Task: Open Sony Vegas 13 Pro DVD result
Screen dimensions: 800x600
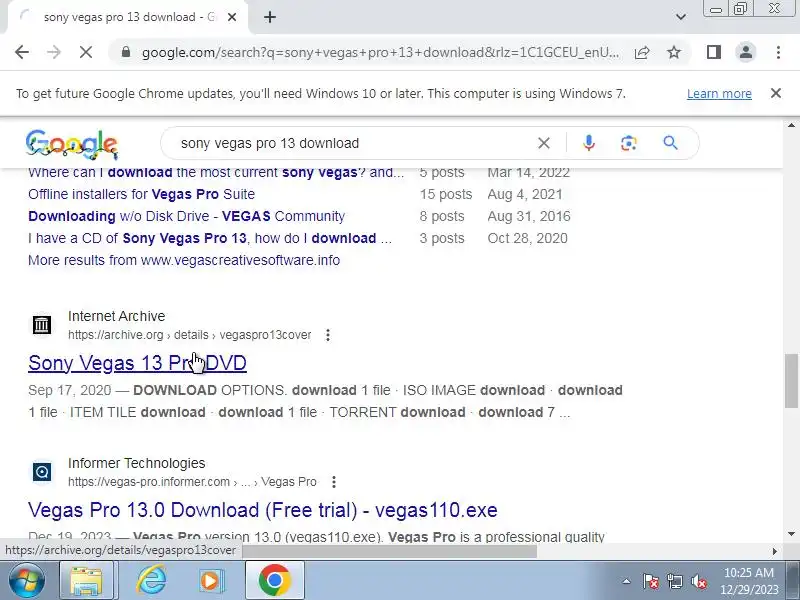Action: (137, 363)
